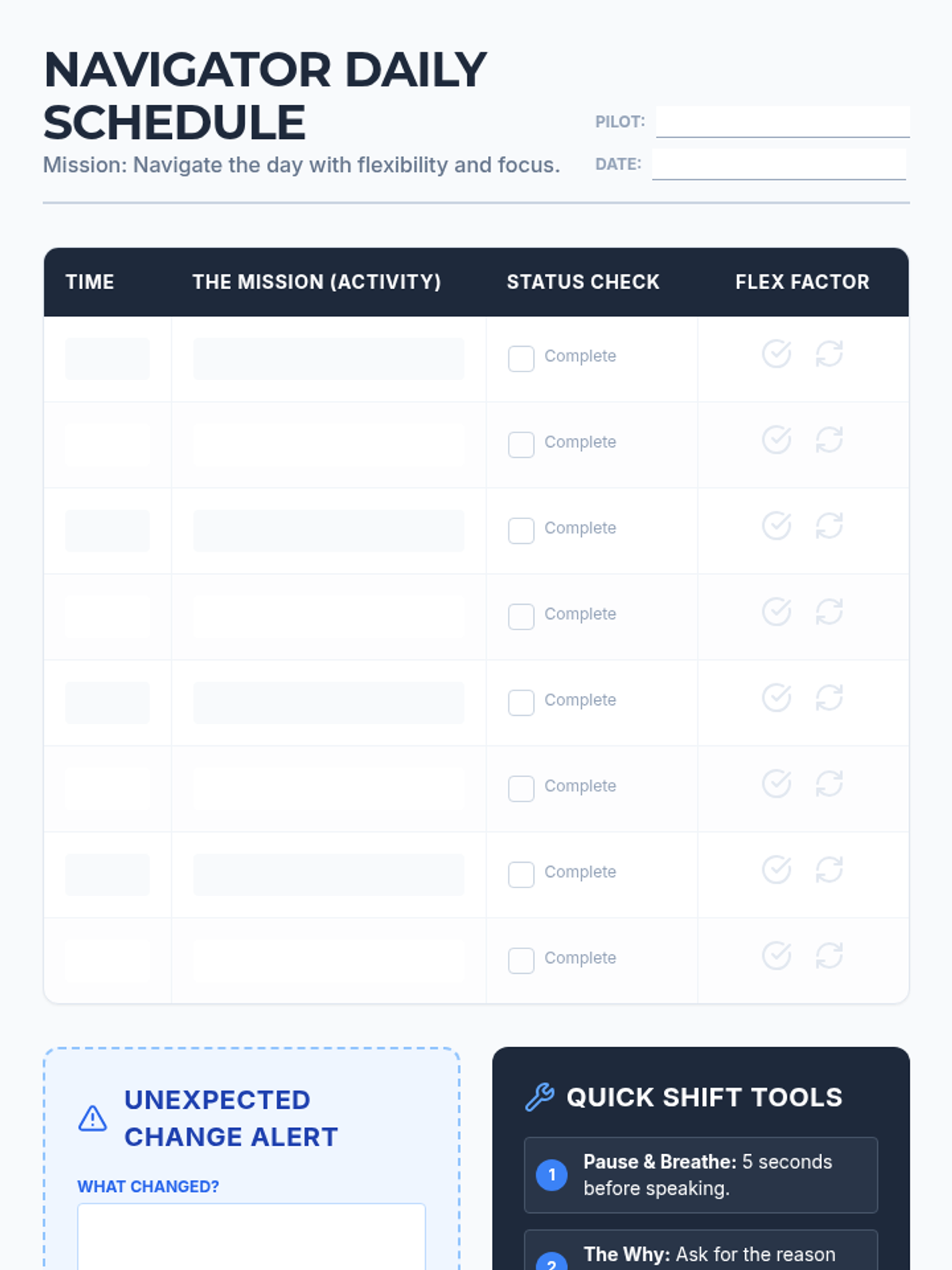
Task: Click the first row's Time field
Action: [107, 359]
